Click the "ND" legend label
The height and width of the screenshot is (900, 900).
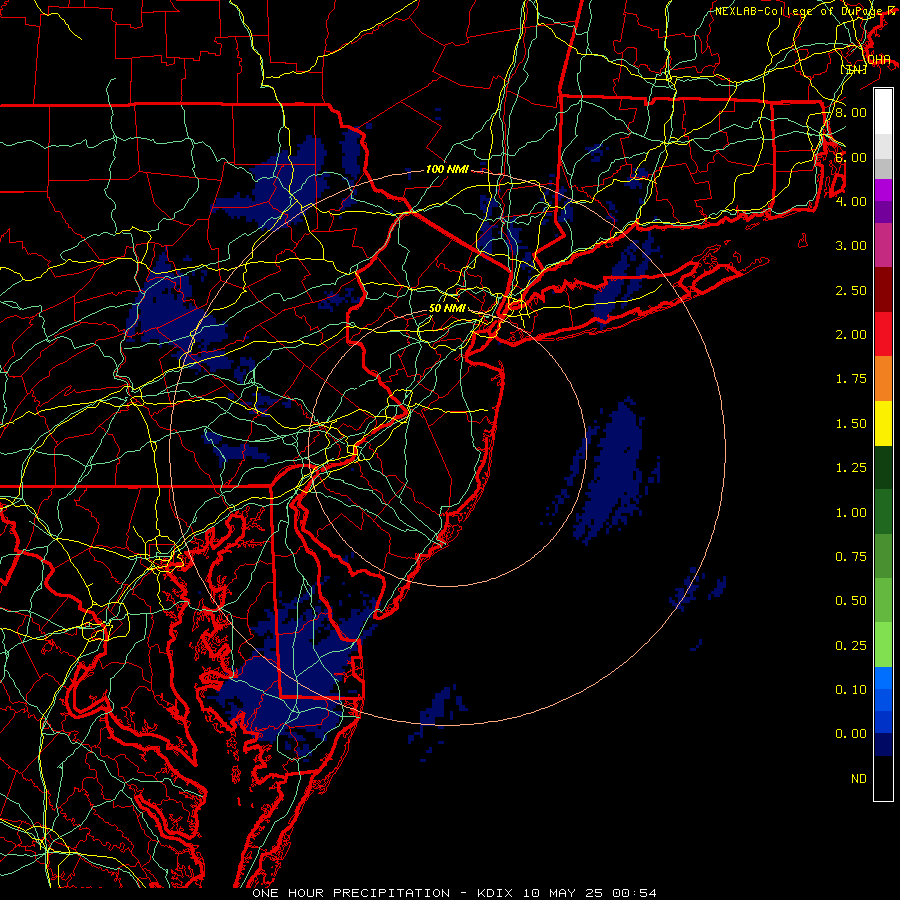coord(859,779)
